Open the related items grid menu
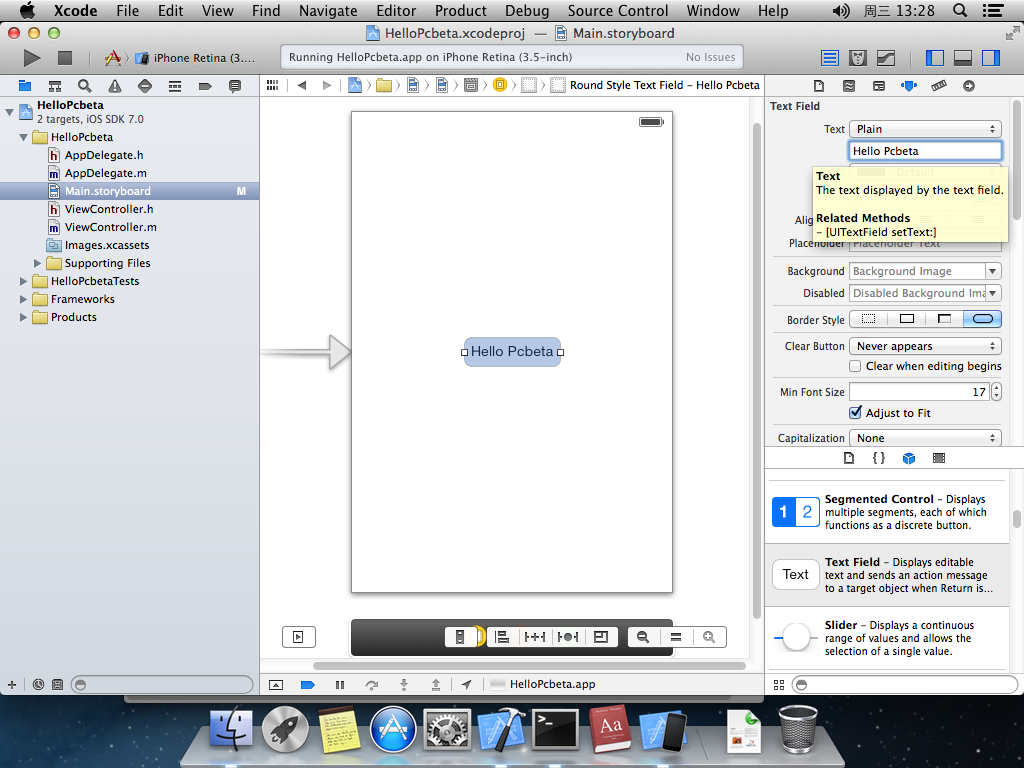1024x768 pixels. (x=272, y=86)
